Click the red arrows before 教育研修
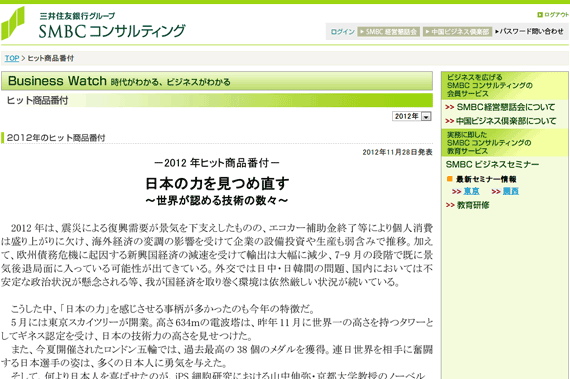This screenshot has height=379, width=570. (x=450, y=205)
